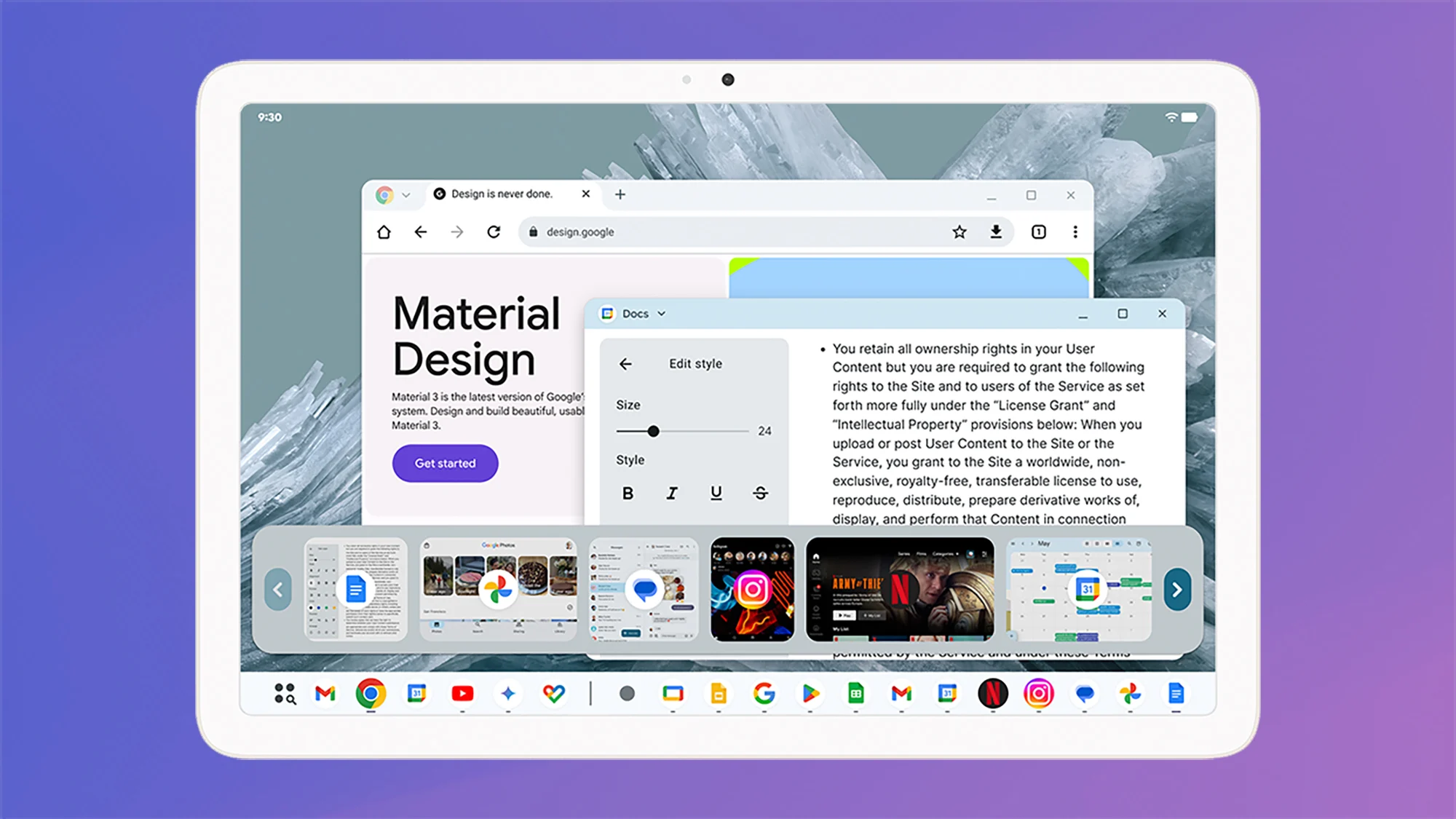Image resolution: width=1456 pixels, height=819 pixels.
Task: Expand Chrome profile dropdown arrow
Action: (x=406, y=195)
